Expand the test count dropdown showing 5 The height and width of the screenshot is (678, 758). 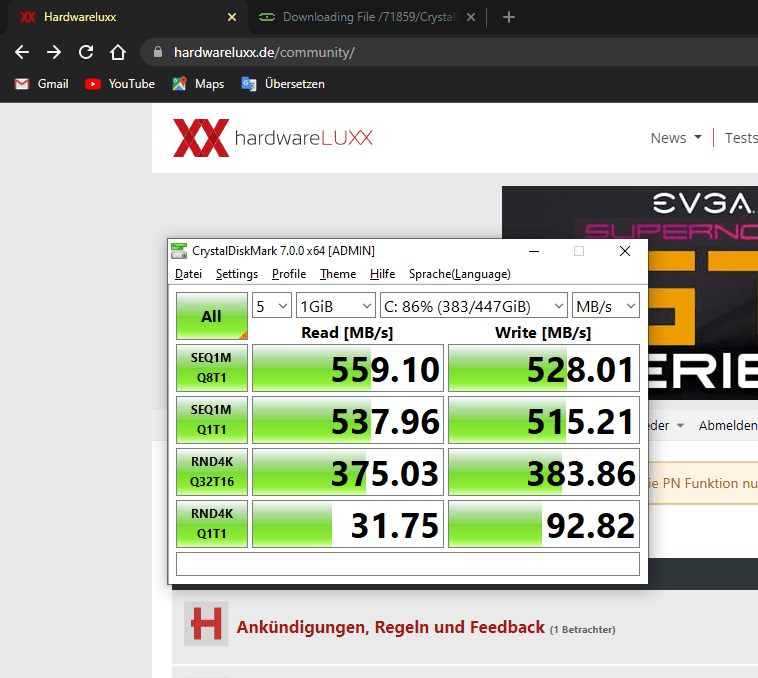[272, 306]
